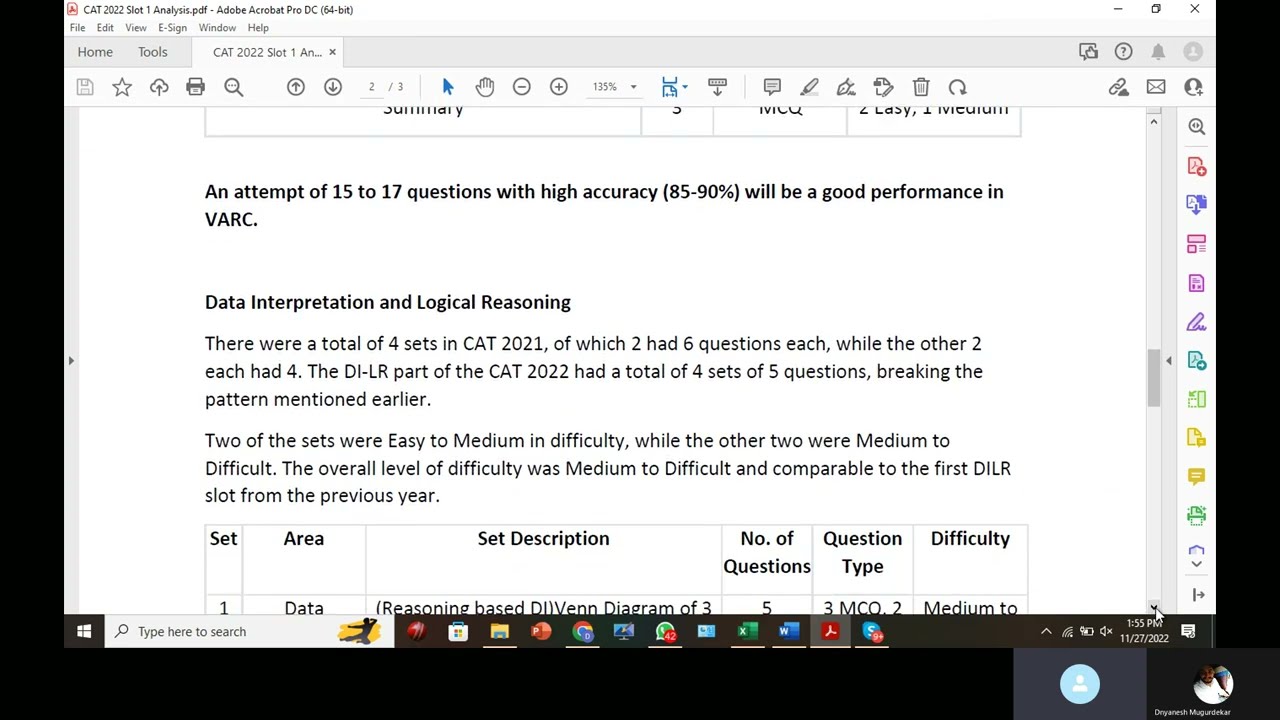
Task: Print the document with the printer icon
Action: tap(196, 87)
